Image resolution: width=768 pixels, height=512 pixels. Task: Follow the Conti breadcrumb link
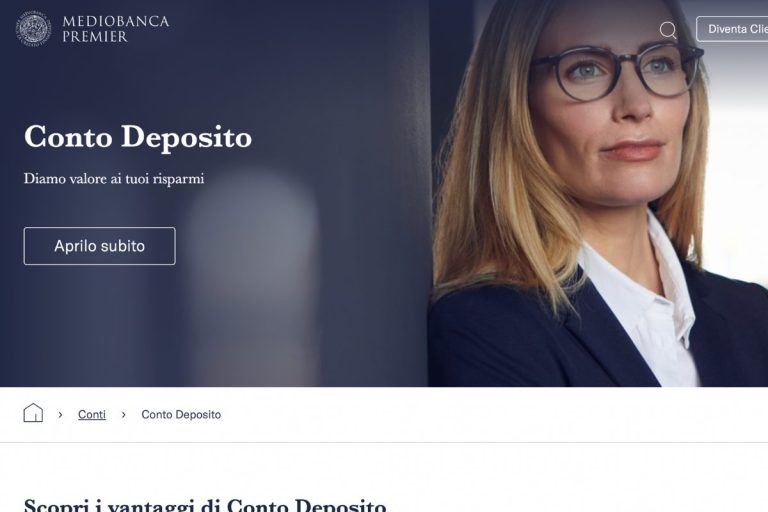point(92,414)
